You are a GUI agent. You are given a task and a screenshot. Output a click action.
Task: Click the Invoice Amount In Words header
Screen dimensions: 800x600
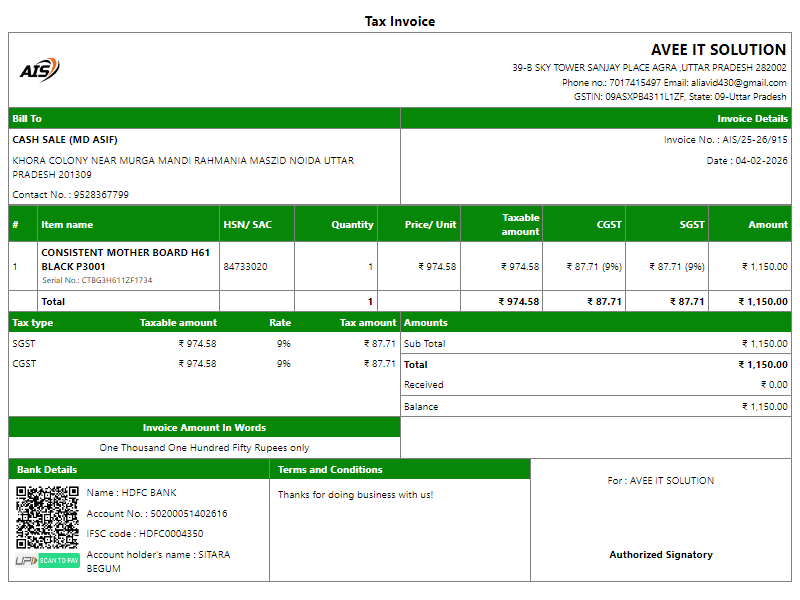[x=204, y=428]
